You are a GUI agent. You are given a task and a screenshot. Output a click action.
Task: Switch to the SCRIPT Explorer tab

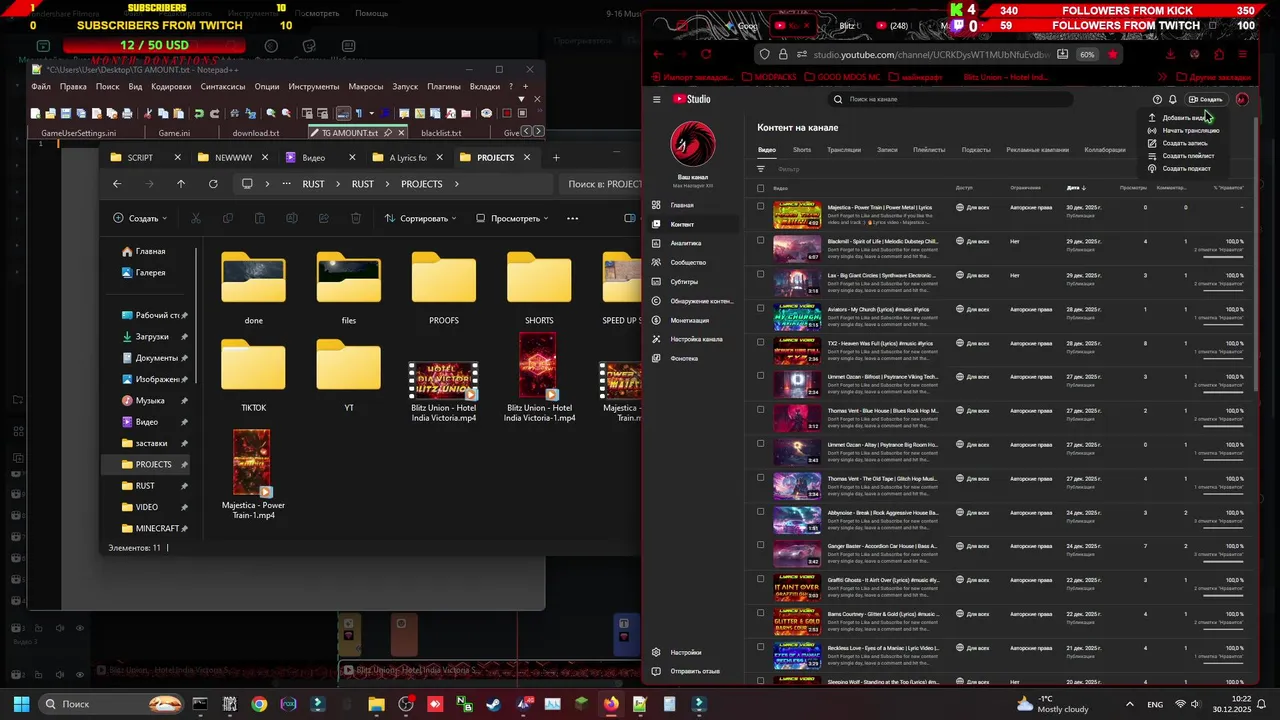[x=145, y=157]
